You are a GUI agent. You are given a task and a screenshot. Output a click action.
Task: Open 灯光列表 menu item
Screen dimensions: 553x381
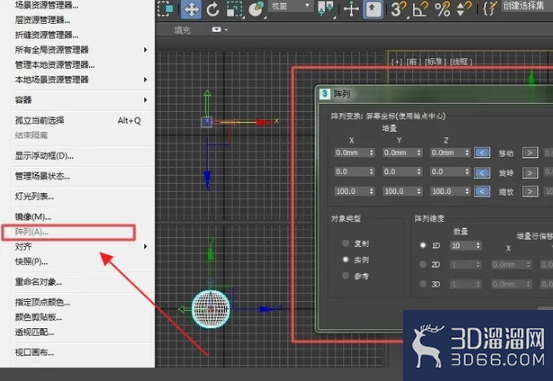click(x=34, y=196)
